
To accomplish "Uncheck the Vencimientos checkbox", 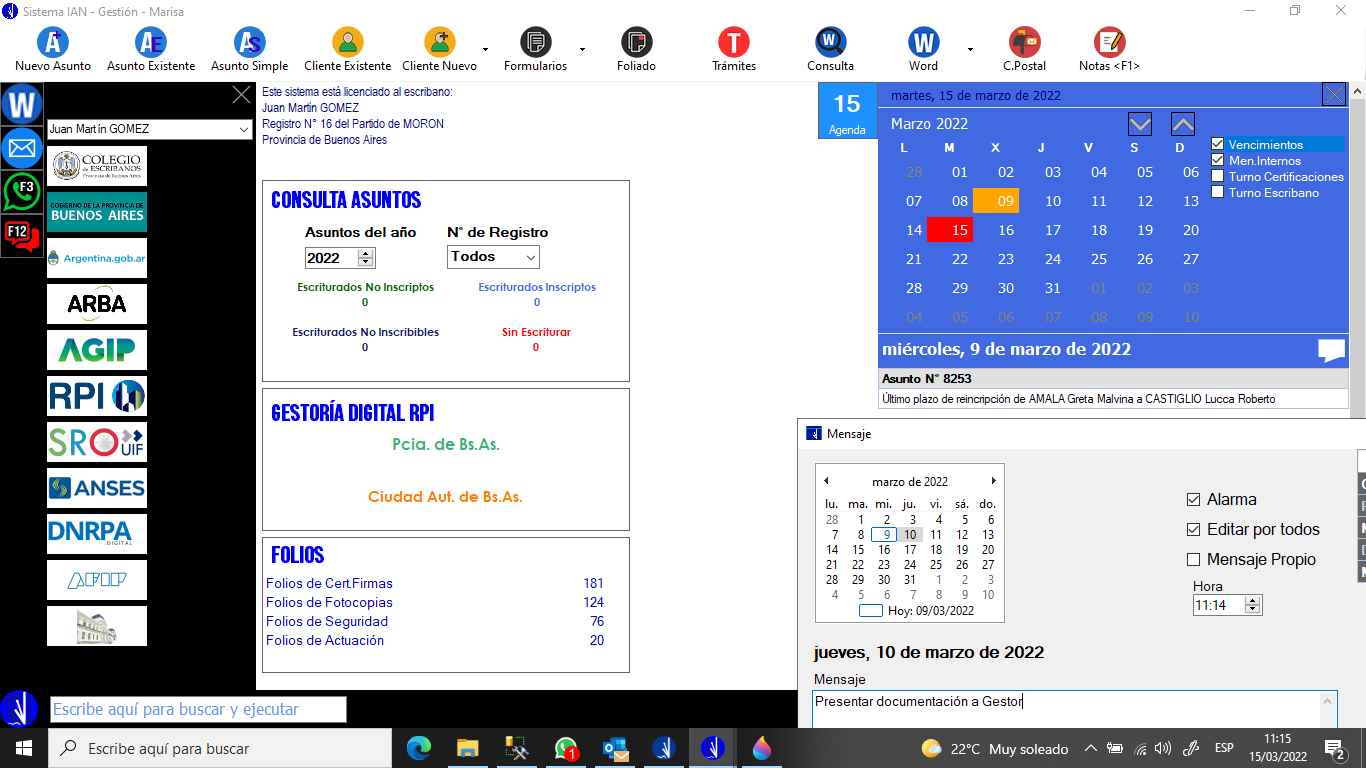I will coord(1218,145).
